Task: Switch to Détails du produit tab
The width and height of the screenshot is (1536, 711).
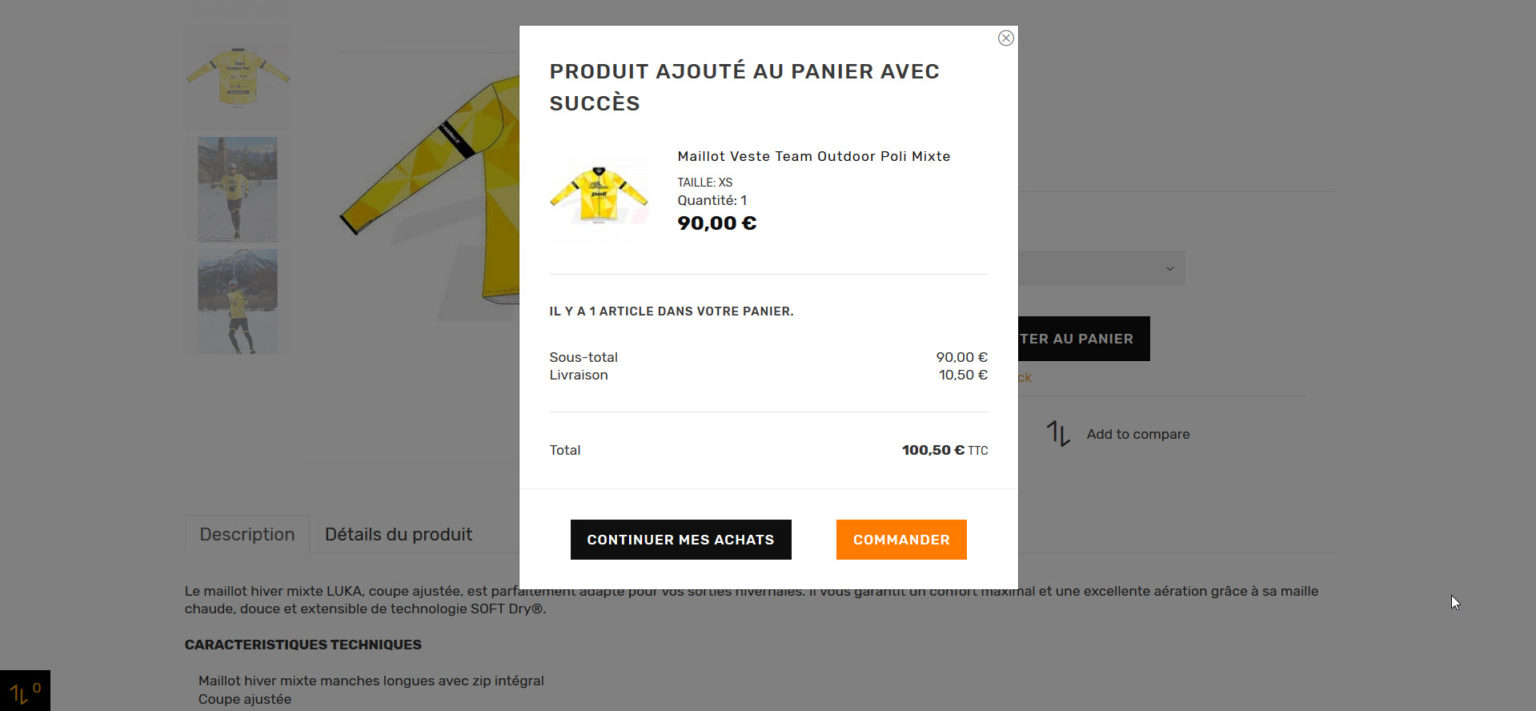Action: tap(398, 534)
